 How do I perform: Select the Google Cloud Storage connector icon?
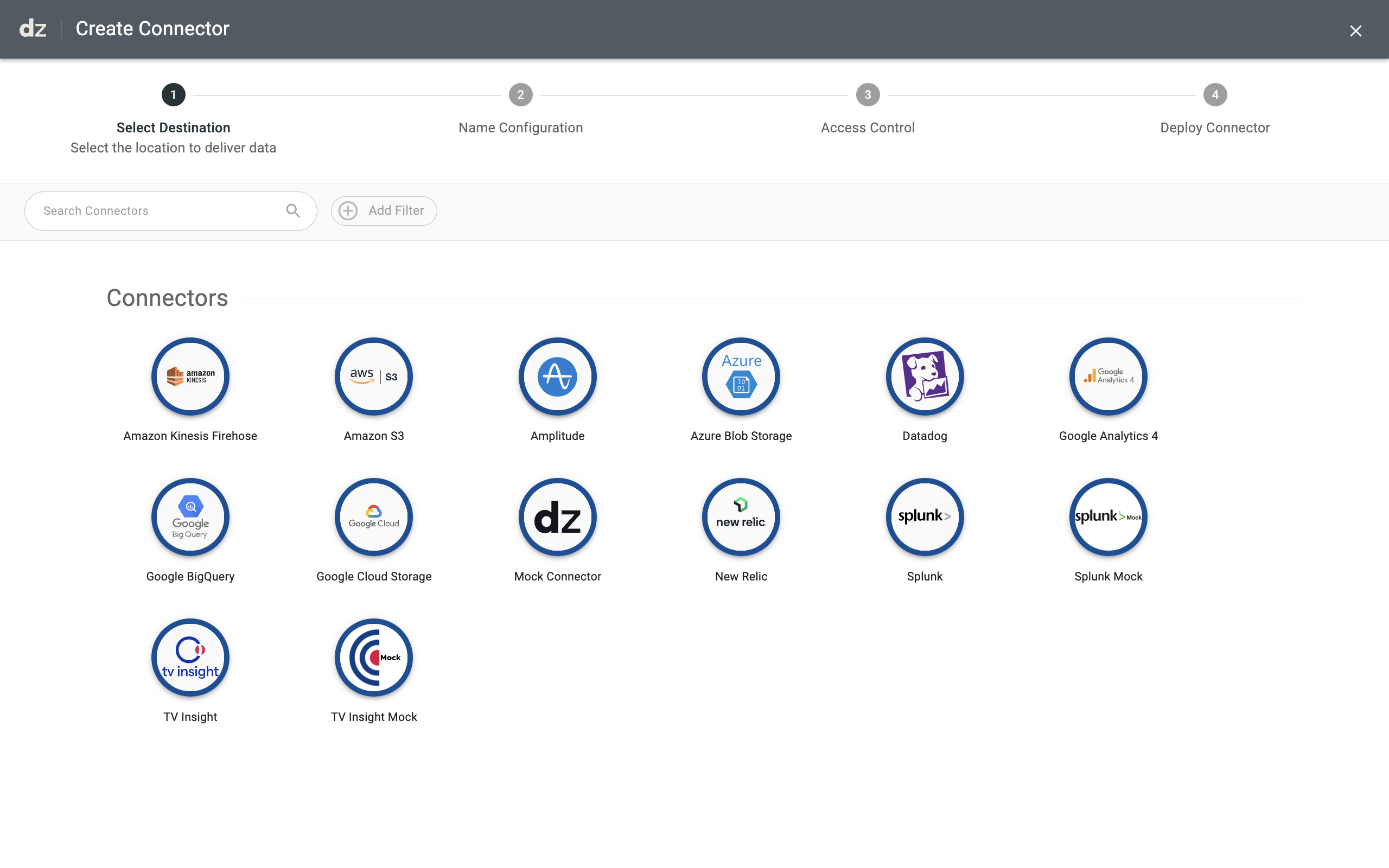pyautogui.click(x=374, y=517)
